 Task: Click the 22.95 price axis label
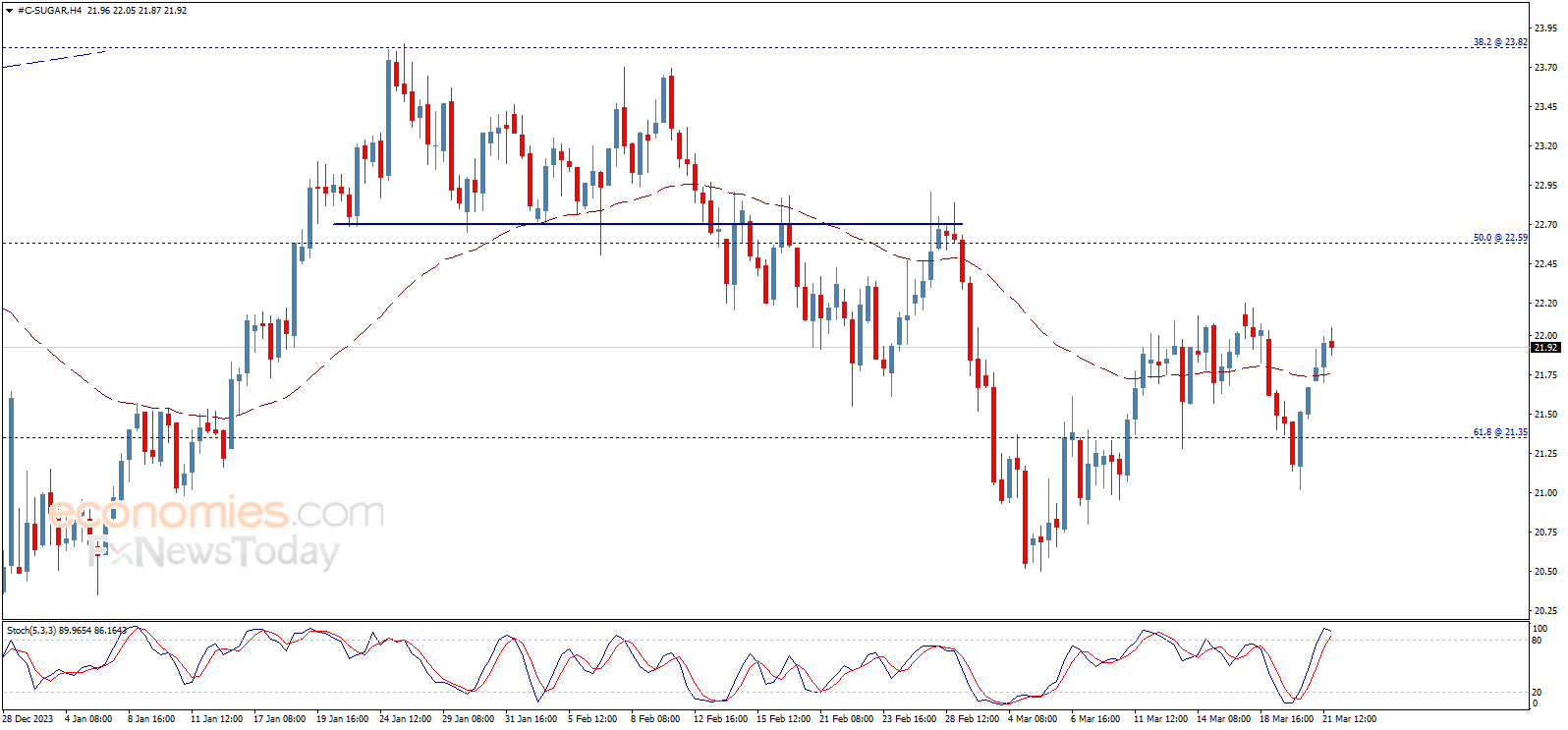point(1545,186)
